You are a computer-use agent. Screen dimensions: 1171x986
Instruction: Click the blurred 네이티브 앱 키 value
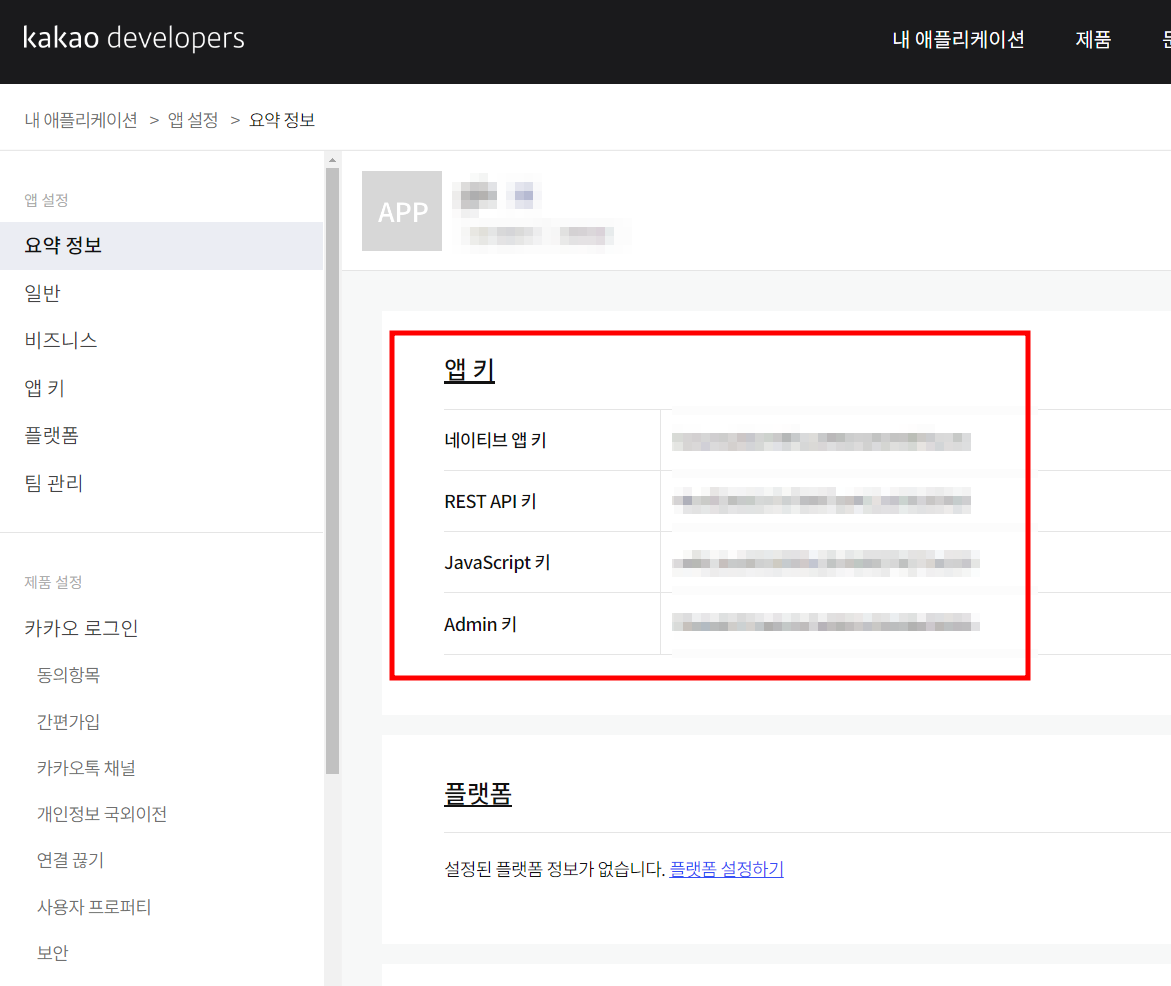point(821,441)
